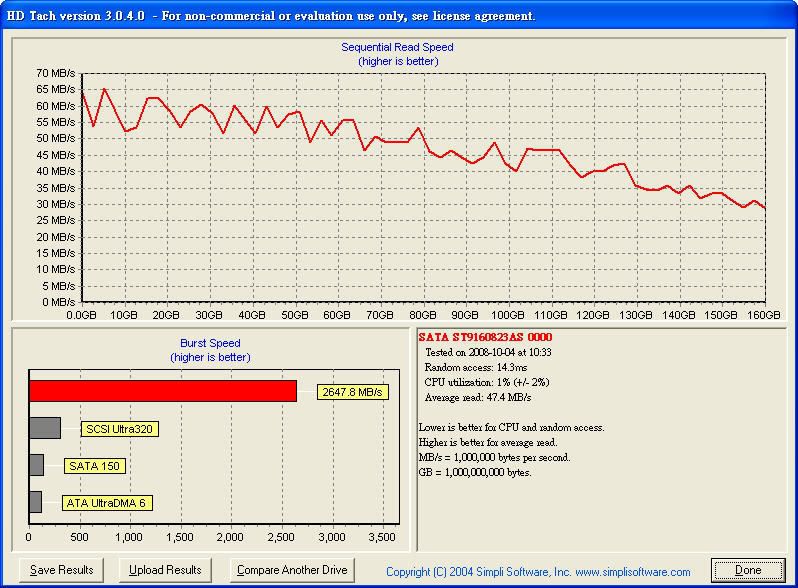The height and width of the screenshot is (588, 798).
Task: Click the 160GB x-axis label
Action: 763,314
